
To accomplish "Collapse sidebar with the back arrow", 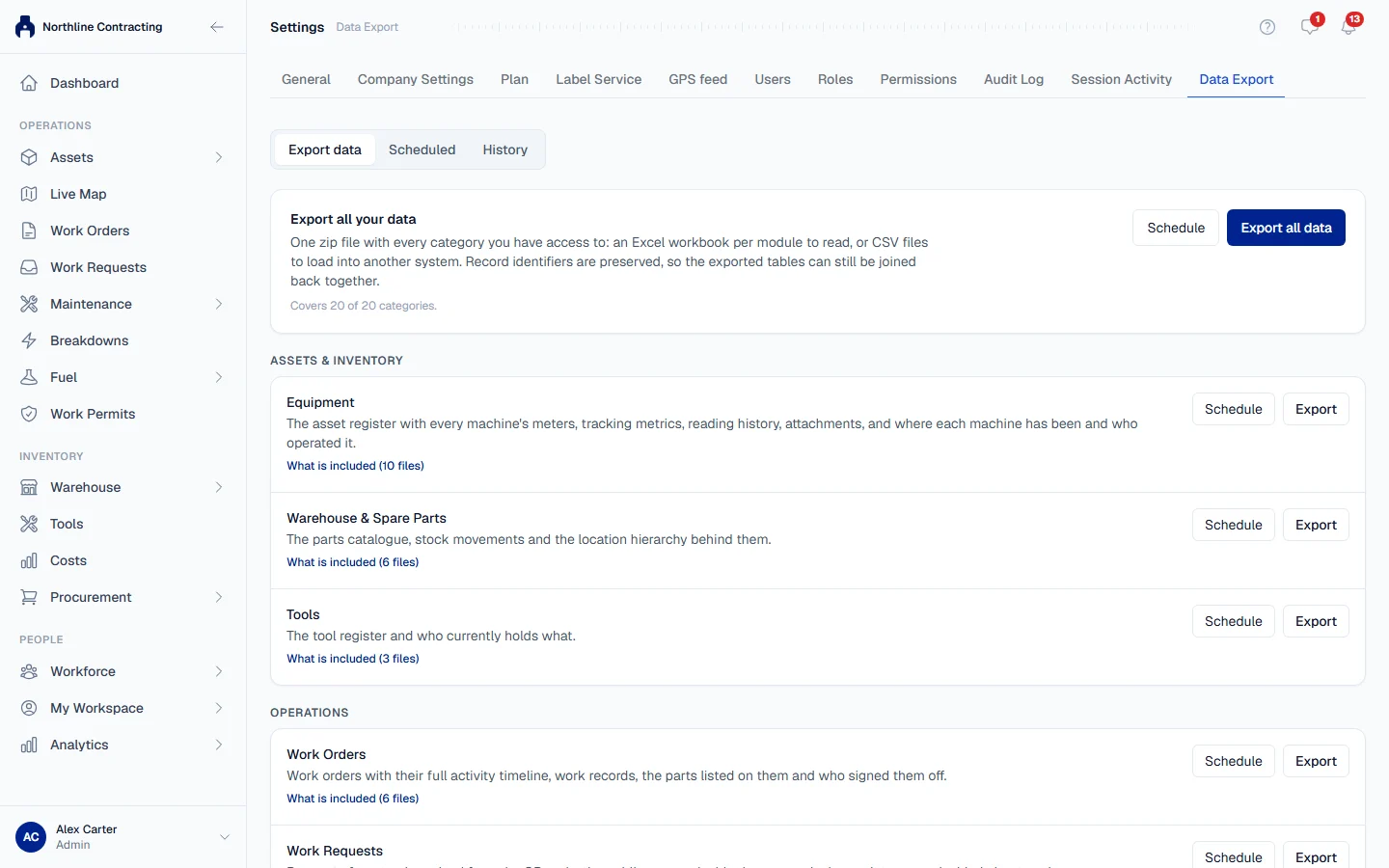I will (217, 27).
